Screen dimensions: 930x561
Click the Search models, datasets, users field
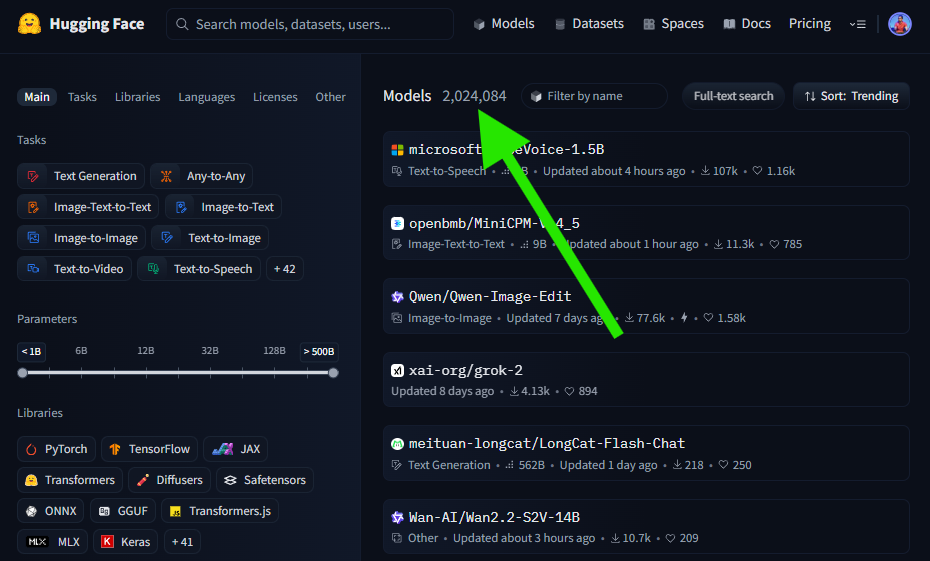point(310,24)
